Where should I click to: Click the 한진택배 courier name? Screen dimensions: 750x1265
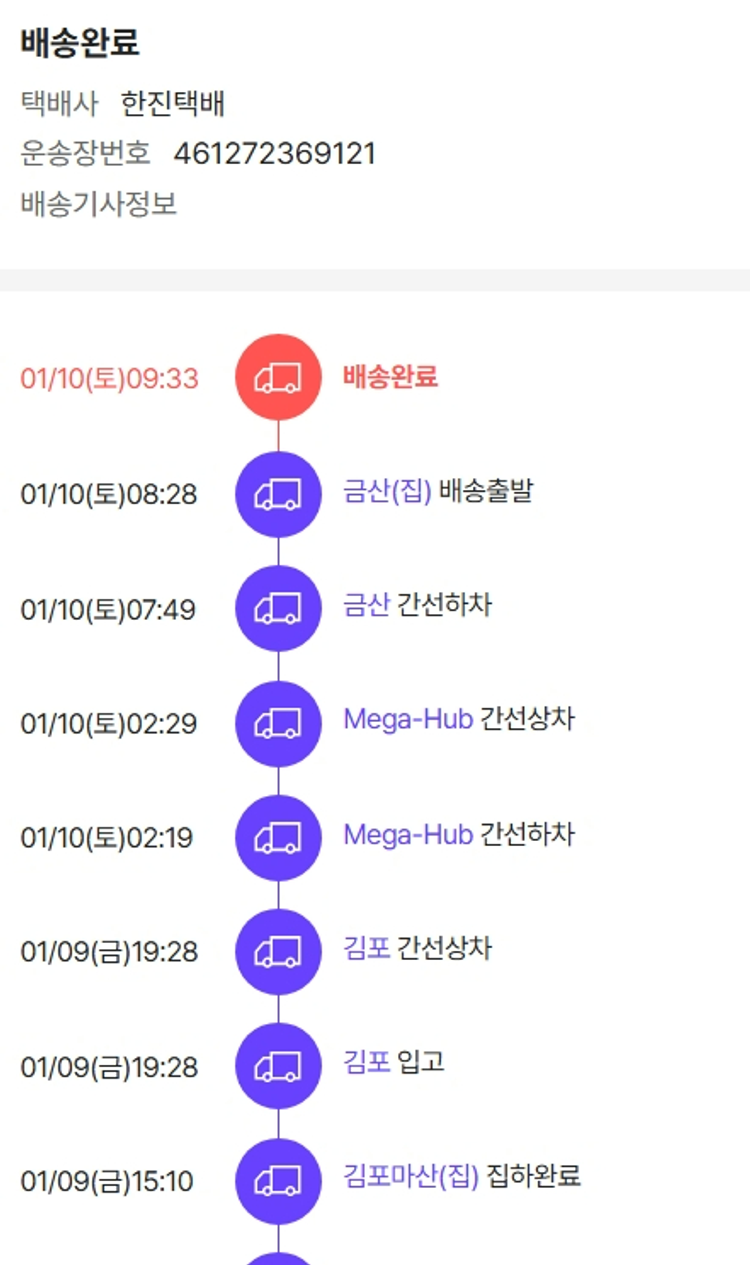pyautogui.click(x=173, y=104)
